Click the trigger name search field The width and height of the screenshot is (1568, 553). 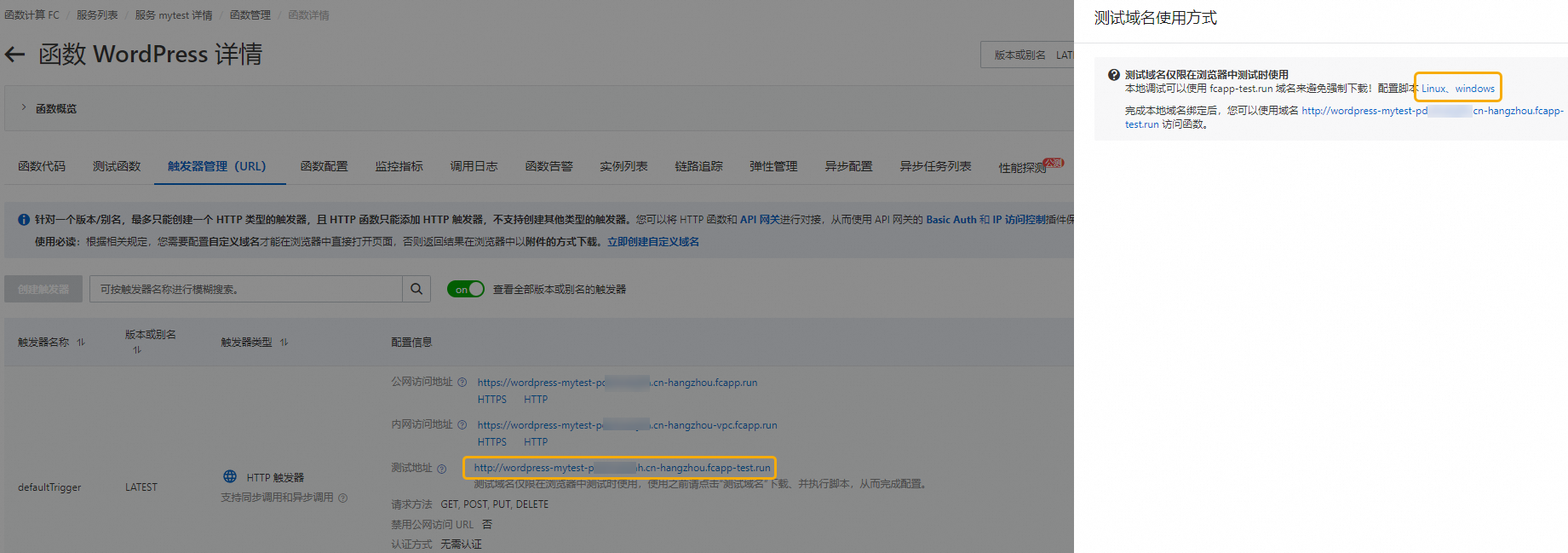(246, 289)
